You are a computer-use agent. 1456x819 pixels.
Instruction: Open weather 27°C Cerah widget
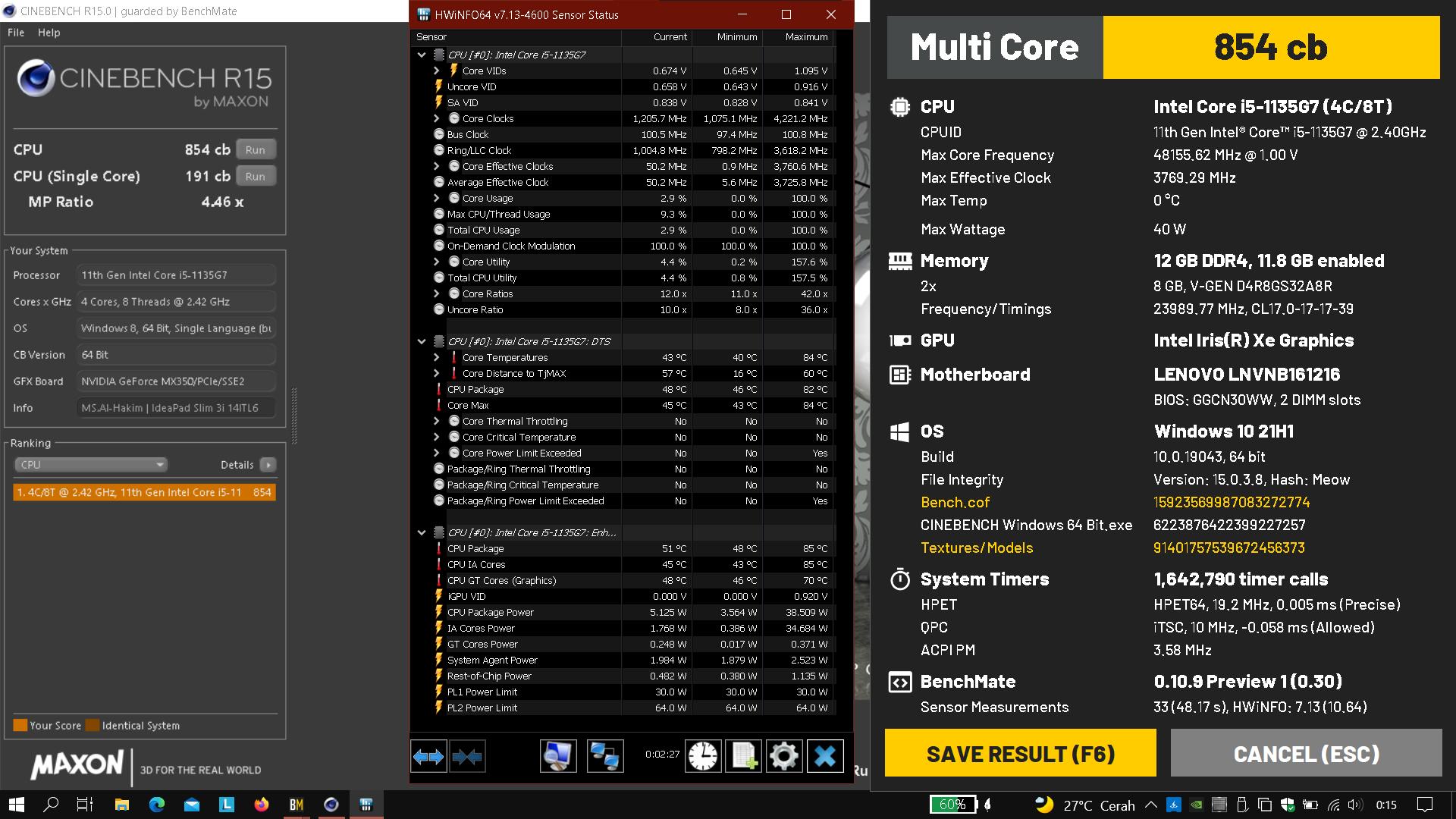click(x=1085, y=805)
